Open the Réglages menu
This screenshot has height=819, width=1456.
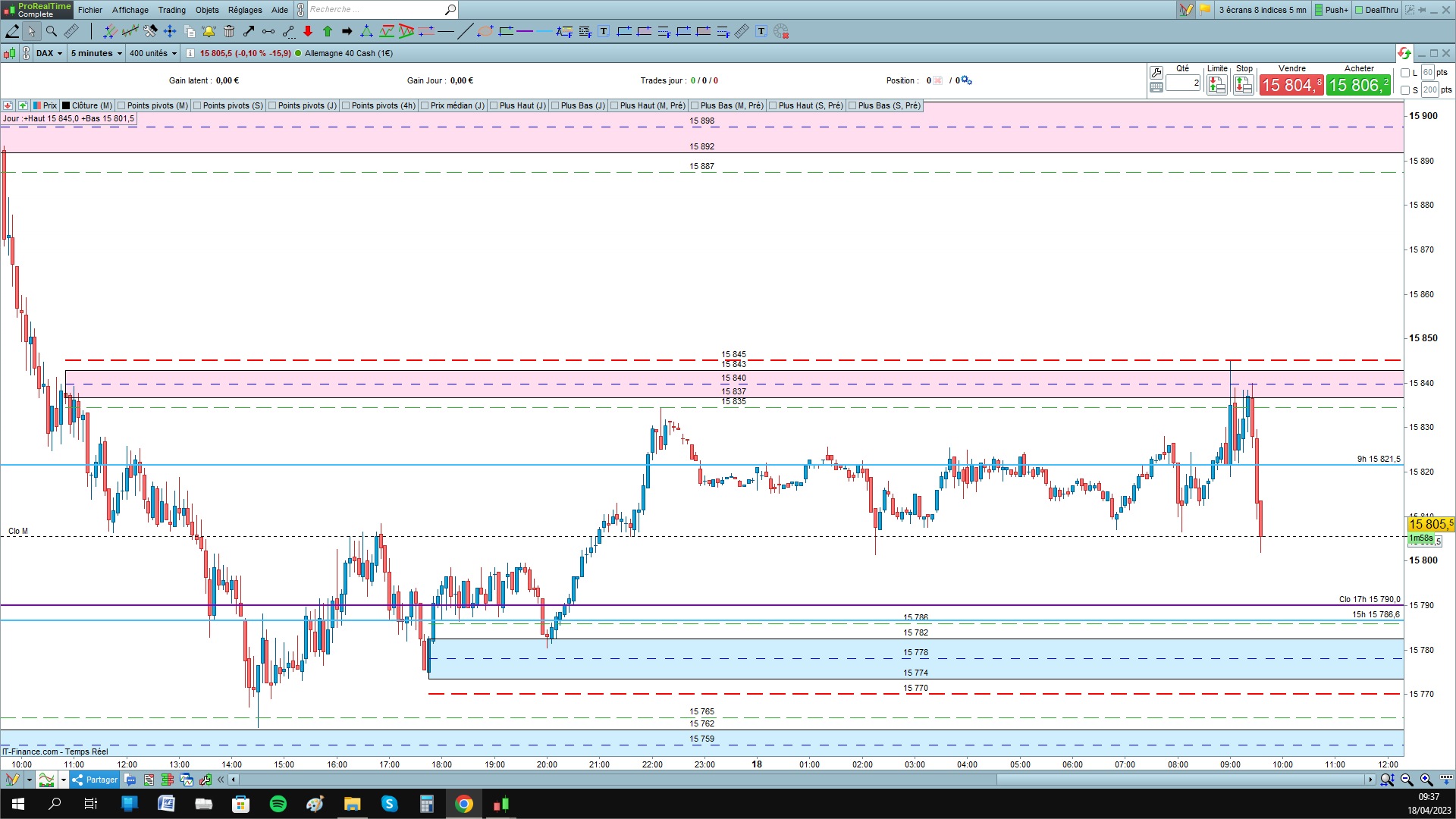click(244, 10)
